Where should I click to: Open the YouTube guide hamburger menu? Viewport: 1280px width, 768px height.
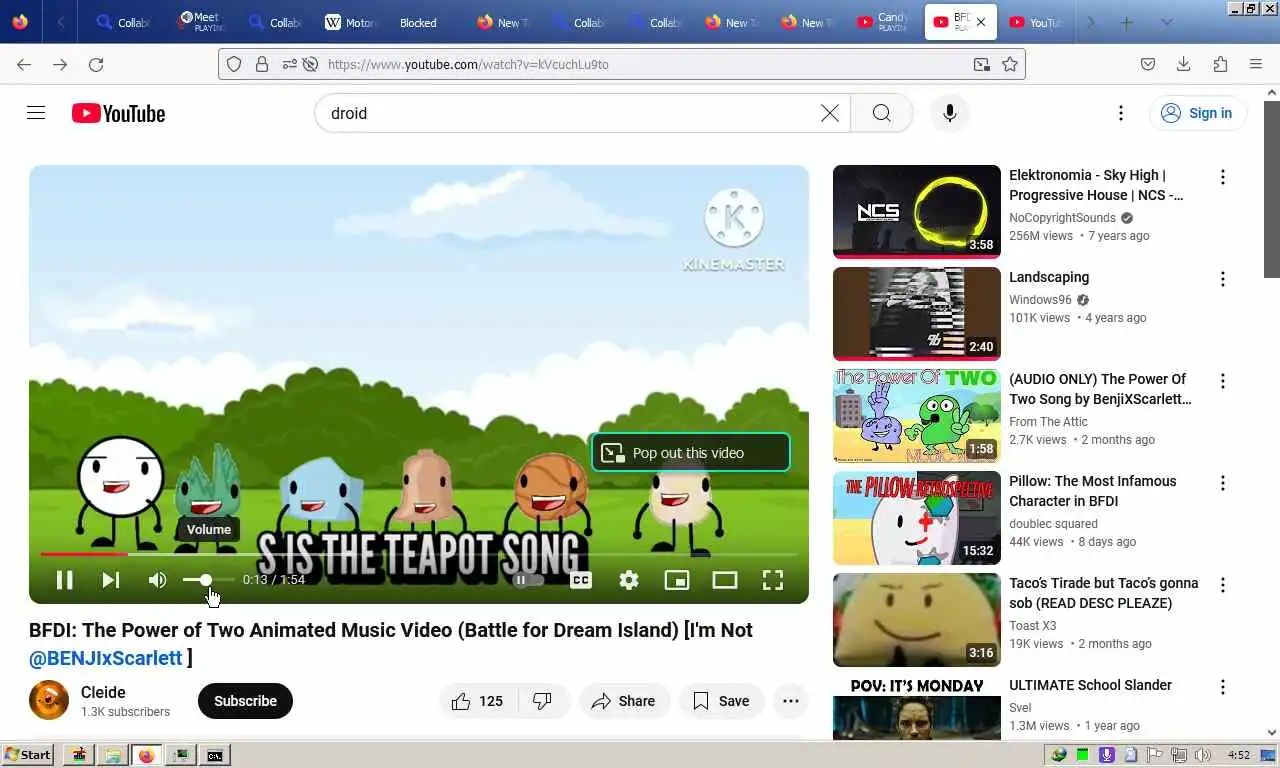pos(36,113)
